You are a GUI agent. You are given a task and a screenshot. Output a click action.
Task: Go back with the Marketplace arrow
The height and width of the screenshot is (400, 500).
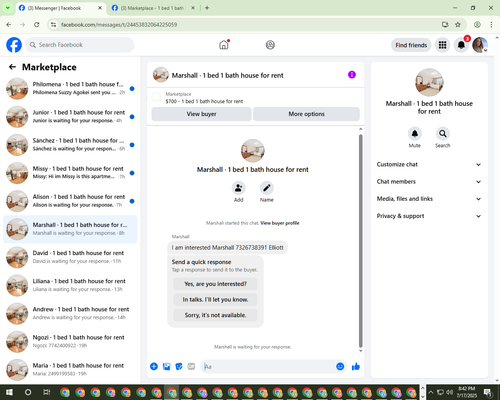click(x=12, y=67)
